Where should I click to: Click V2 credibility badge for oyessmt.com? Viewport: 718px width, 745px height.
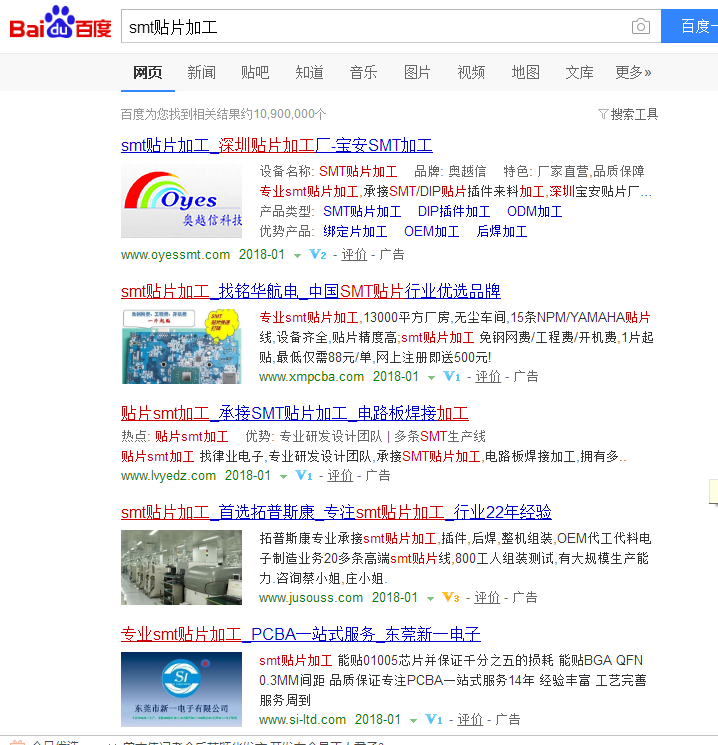(318, 255)
